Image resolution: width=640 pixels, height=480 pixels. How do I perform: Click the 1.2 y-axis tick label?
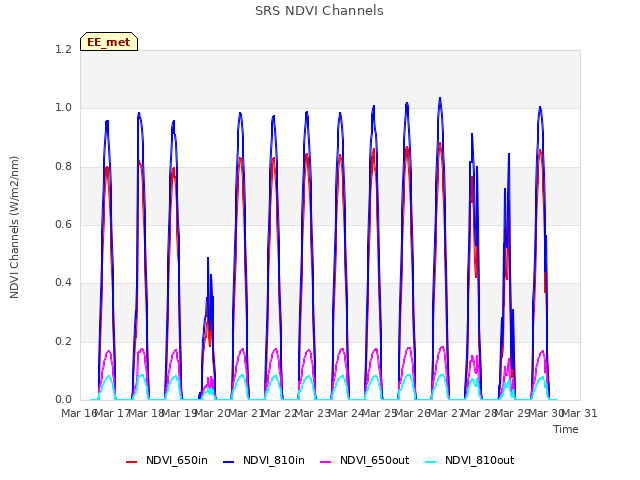63,49
